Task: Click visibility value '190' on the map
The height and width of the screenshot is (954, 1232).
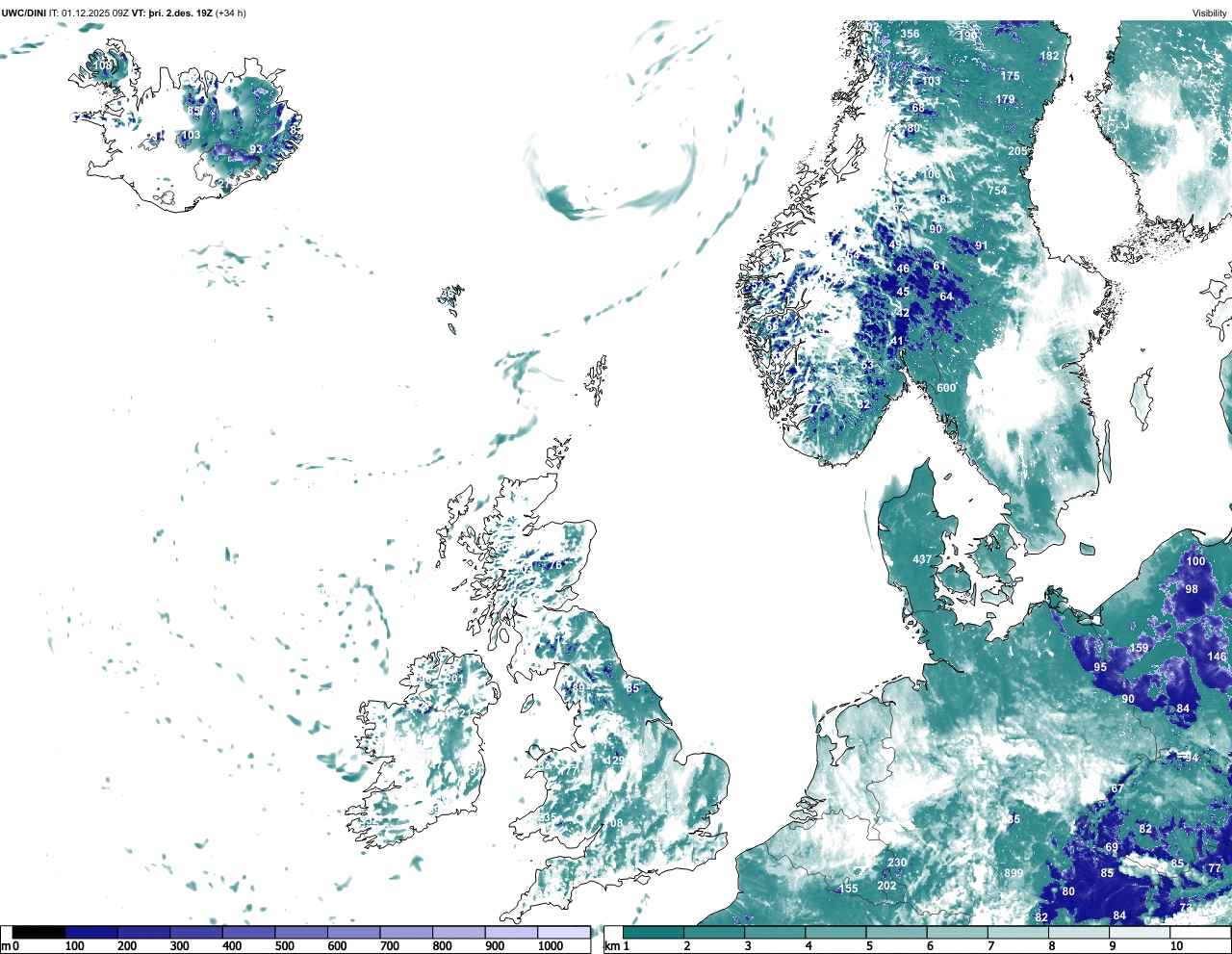Action: coord(968,36)
